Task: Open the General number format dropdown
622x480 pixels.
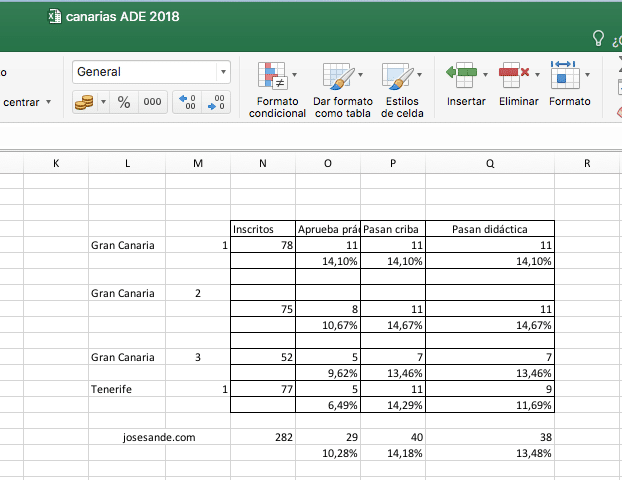Action: coord(223,72)
